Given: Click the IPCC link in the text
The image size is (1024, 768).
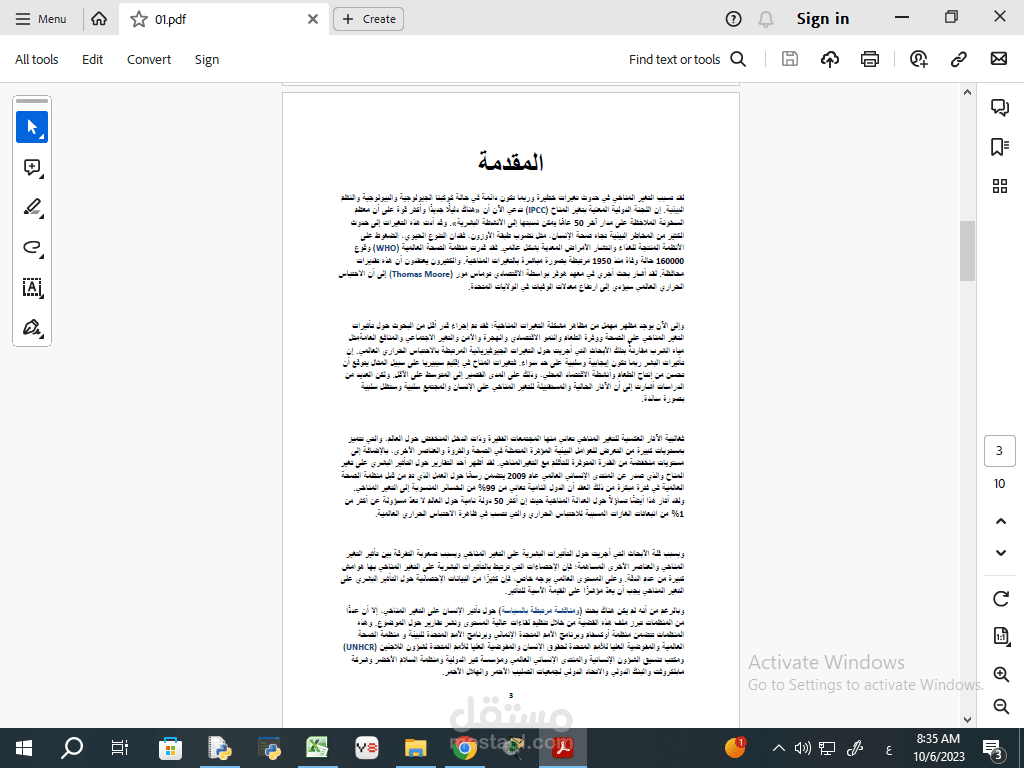Looking at the screenshot, I should coord(537,210).
